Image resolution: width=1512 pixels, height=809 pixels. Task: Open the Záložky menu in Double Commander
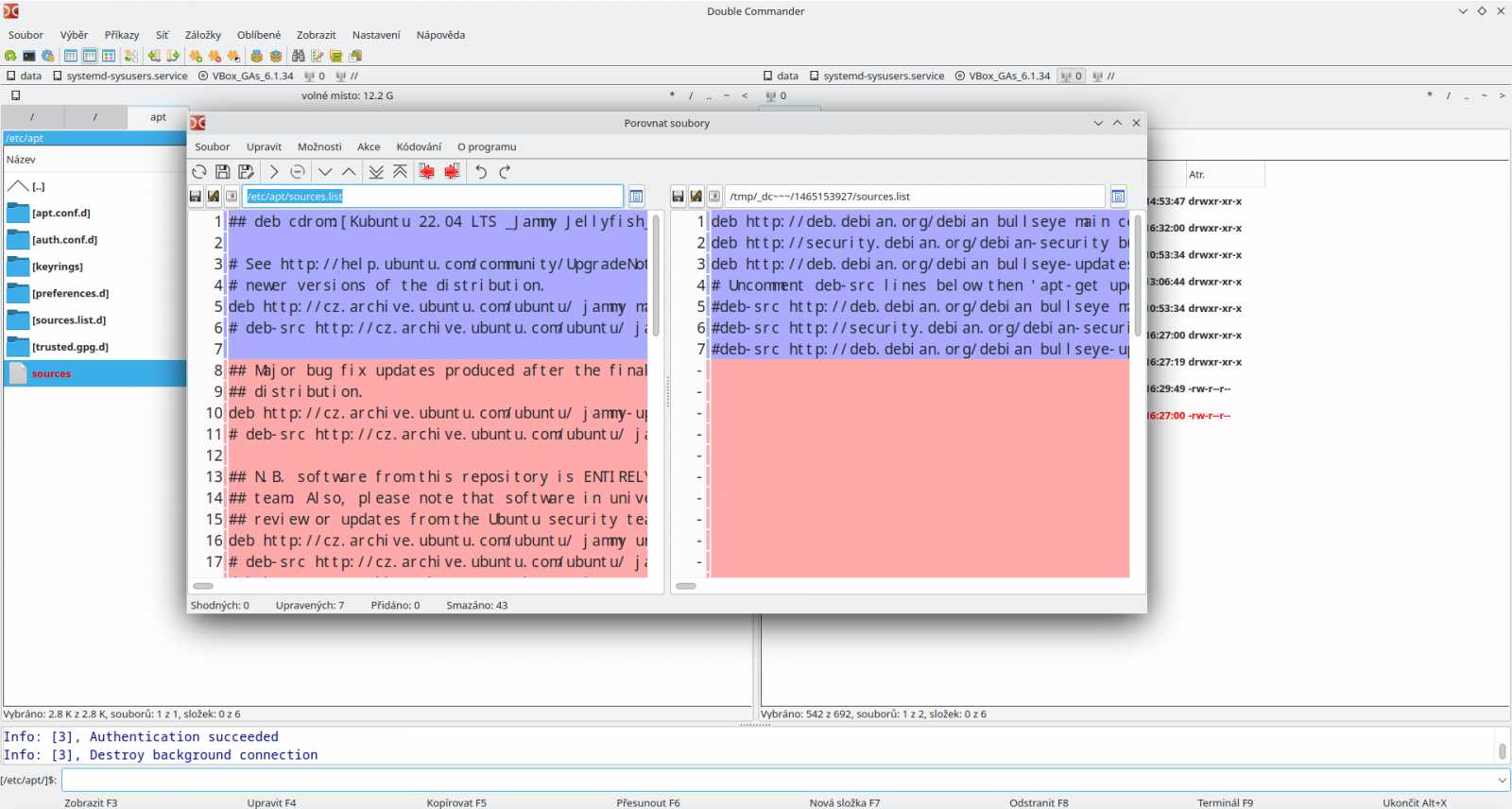[202, 35]
